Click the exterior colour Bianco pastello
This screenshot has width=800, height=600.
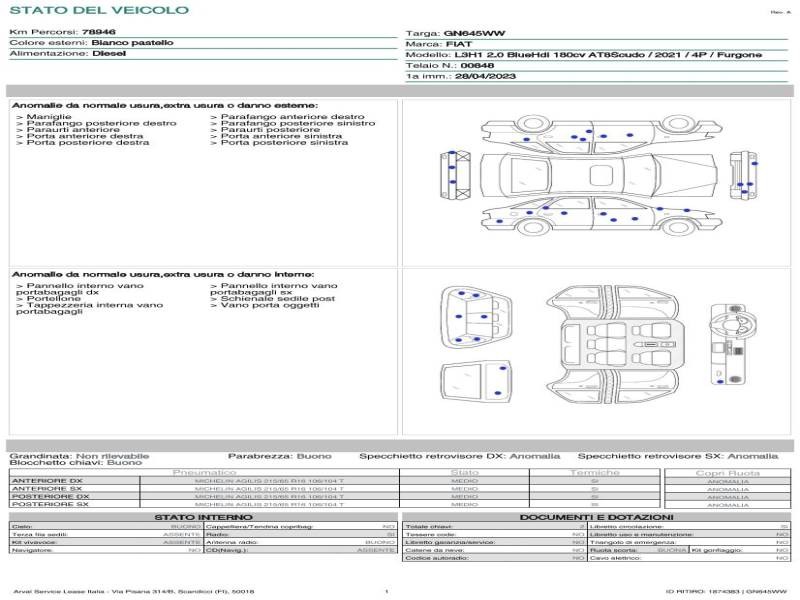133,42
